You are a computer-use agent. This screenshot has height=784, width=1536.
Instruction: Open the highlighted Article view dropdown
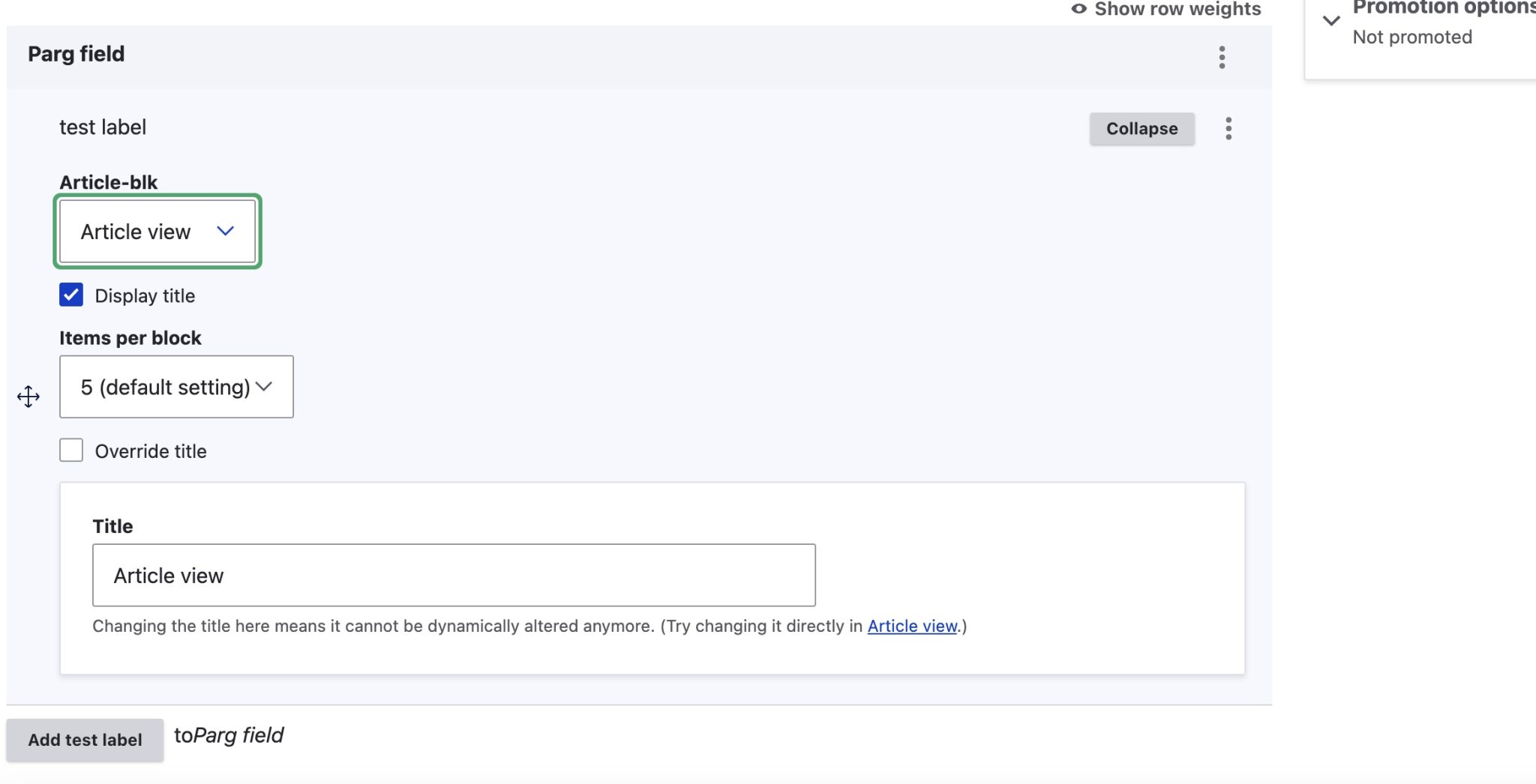click(157, 232)
